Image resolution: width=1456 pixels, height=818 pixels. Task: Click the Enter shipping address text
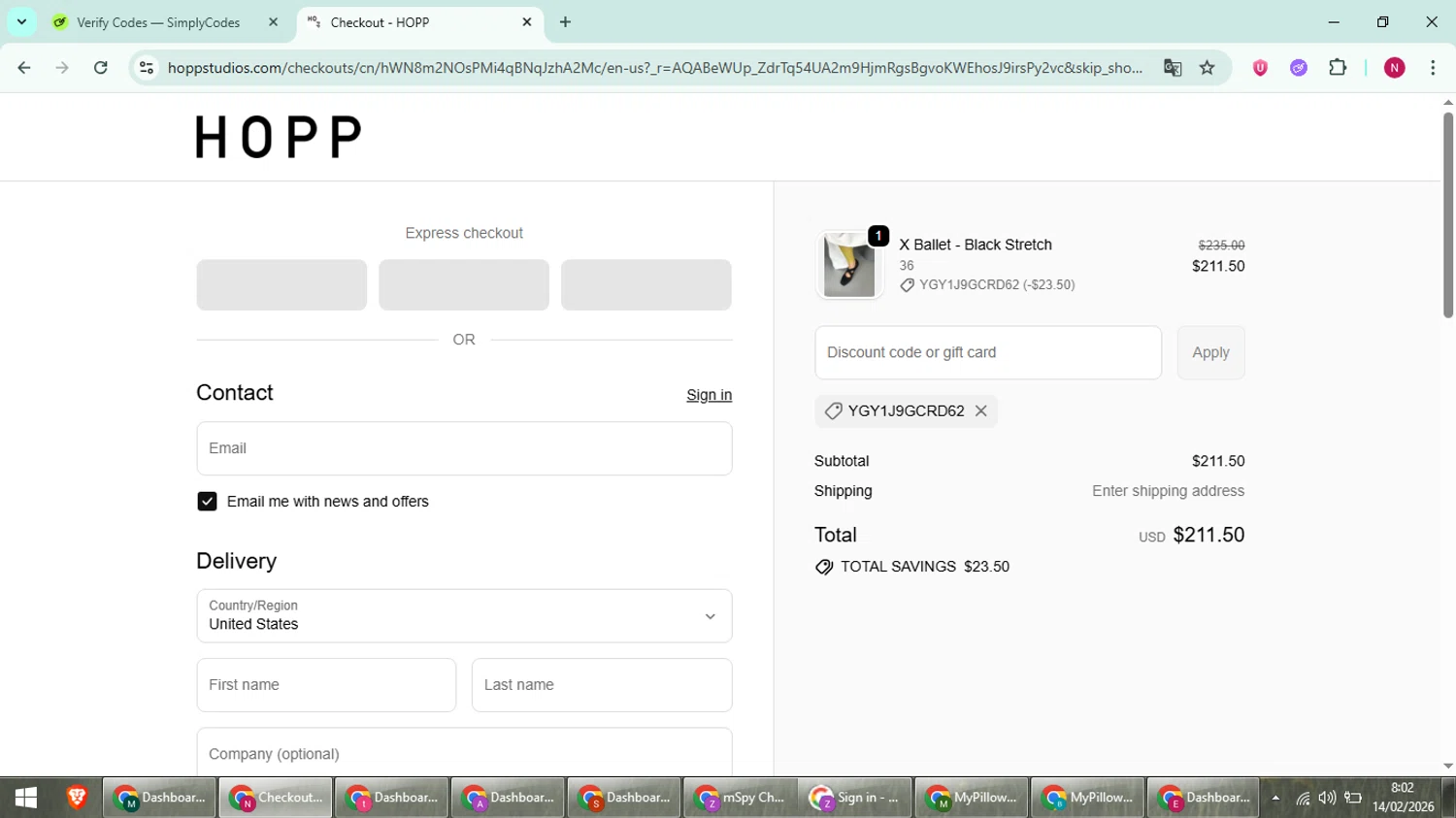point(1168,491)
